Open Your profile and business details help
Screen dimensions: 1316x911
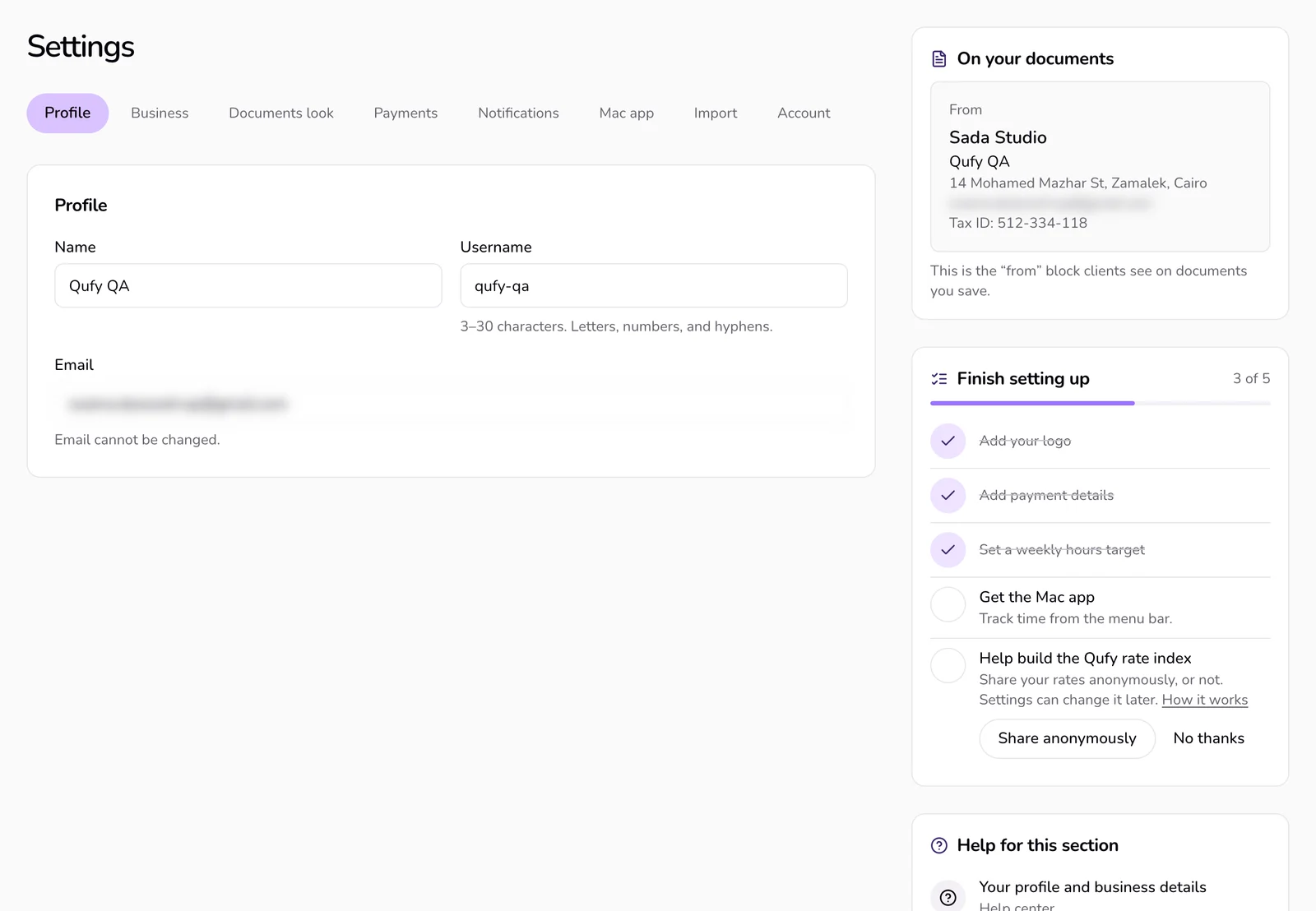(x=1100, y=895)
